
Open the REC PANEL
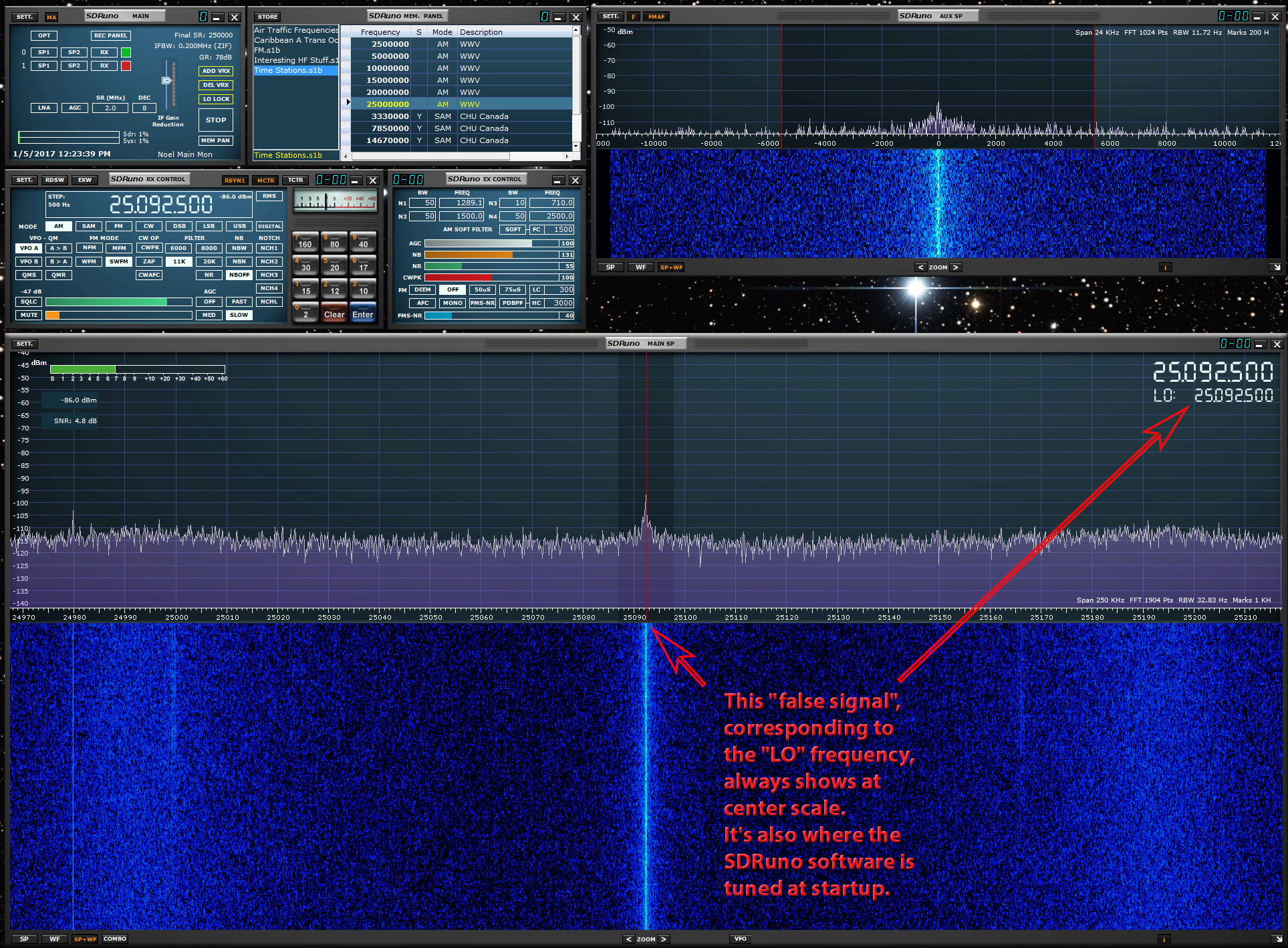[110, 35]
